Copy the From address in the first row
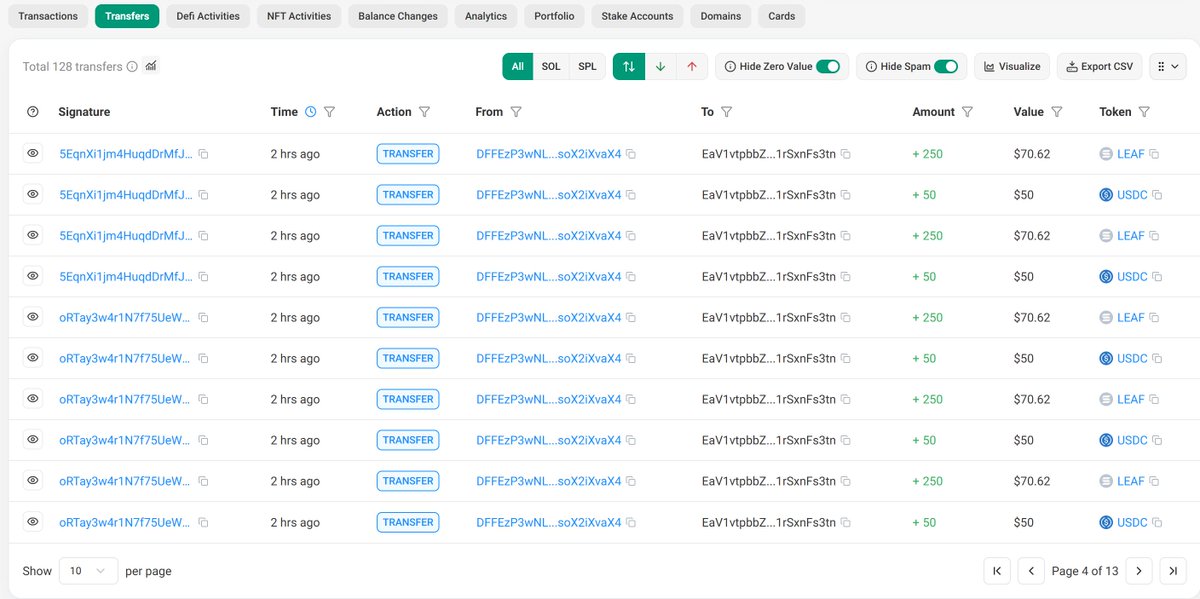The height and width of the screenshot is (599, 1200). 631,154
